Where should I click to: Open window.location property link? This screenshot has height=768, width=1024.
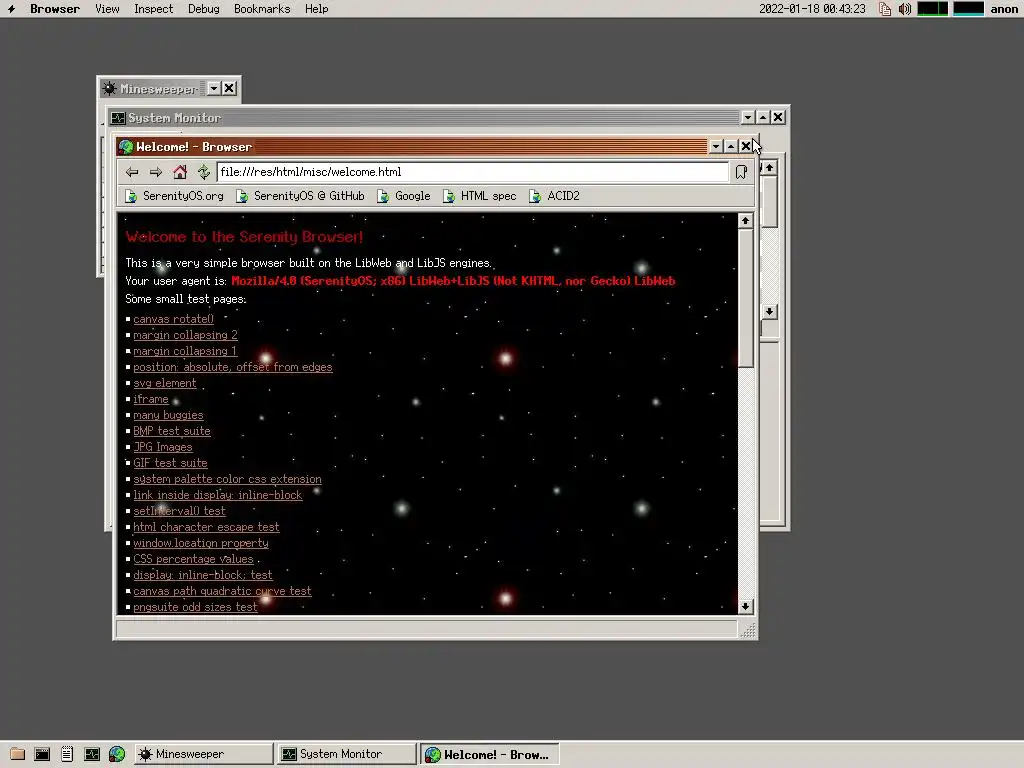coord(201,543)
